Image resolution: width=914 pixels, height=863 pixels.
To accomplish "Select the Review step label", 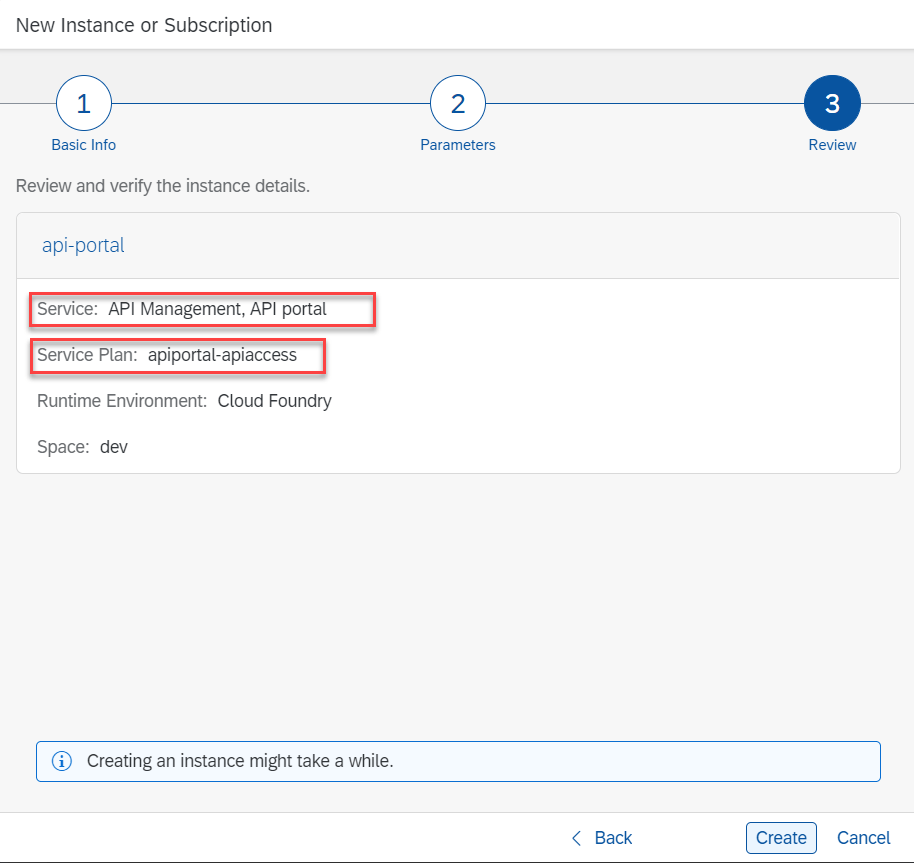I will 832,145.
